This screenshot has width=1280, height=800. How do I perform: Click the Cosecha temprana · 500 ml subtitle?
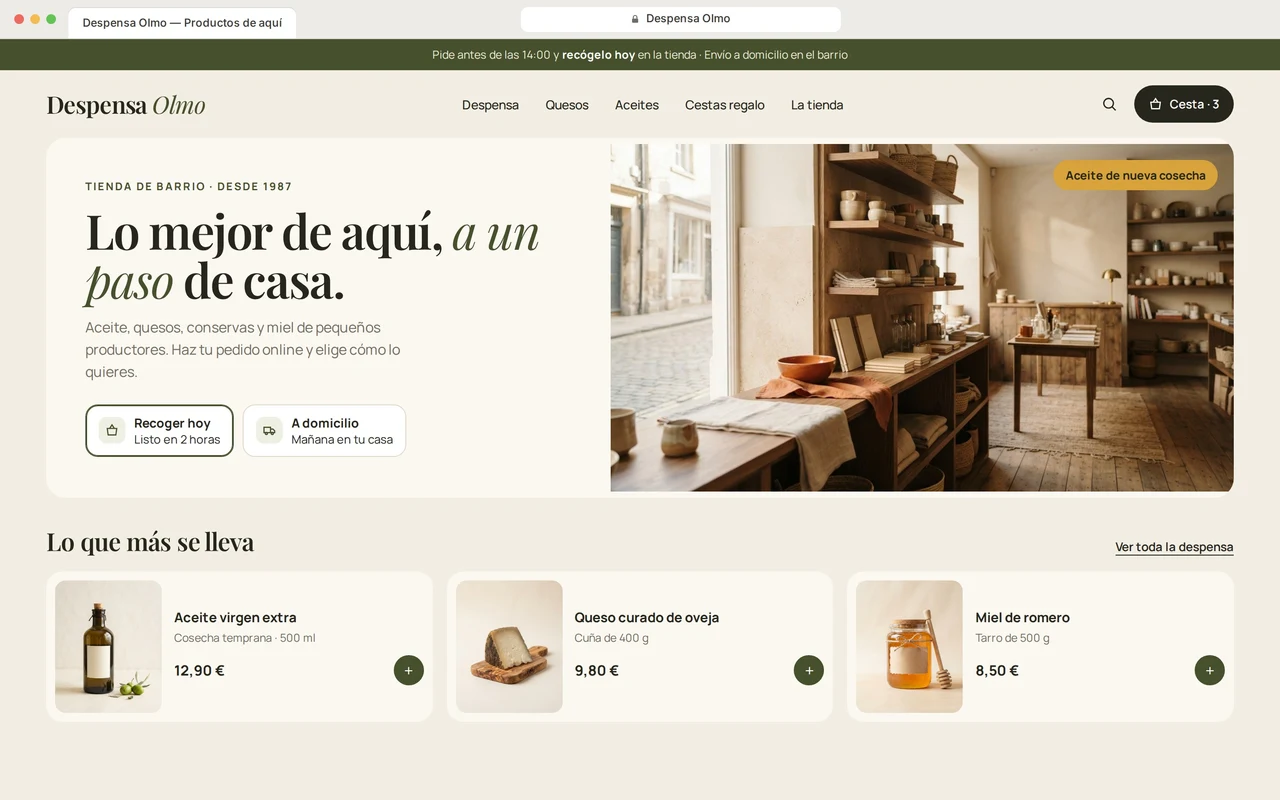(x=245, y=638)
